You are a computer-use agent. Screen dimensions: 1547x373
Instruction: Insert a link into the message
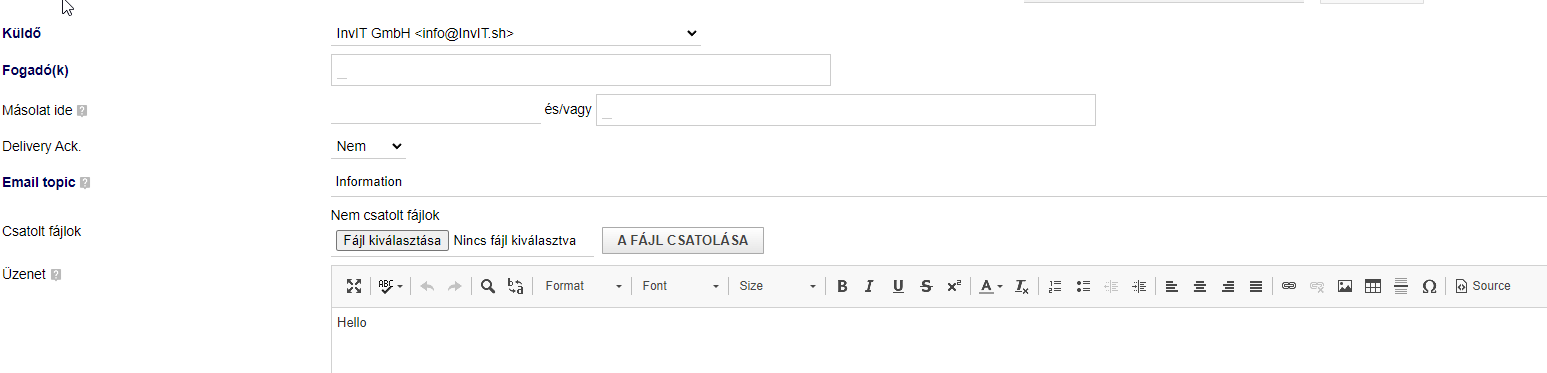1289,286
